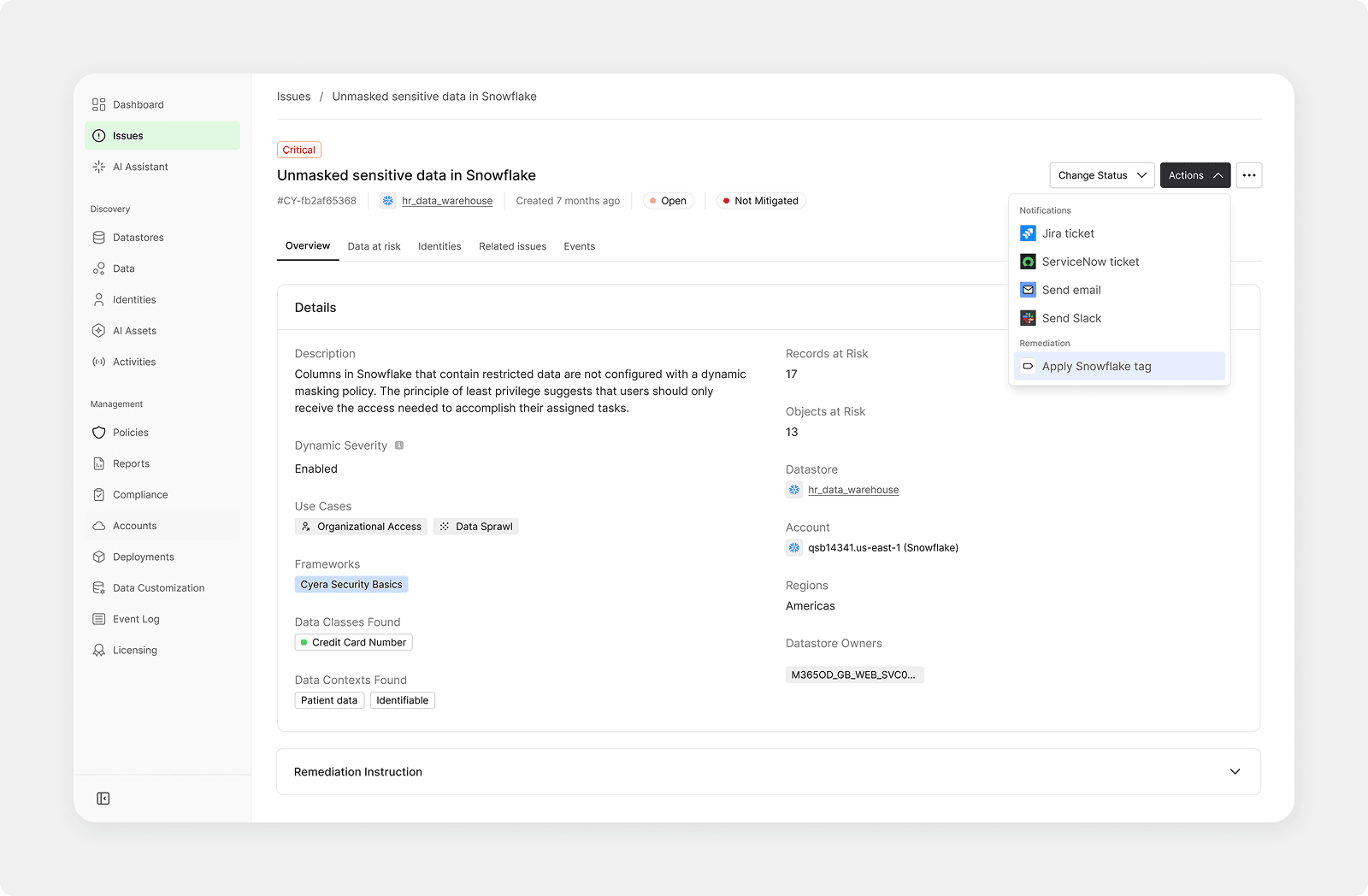Open the Dashboard from the sidebar
Image resolution: width=1368 pixels, height=896 pixels.
pyautogui.click(x=137, y=103)
